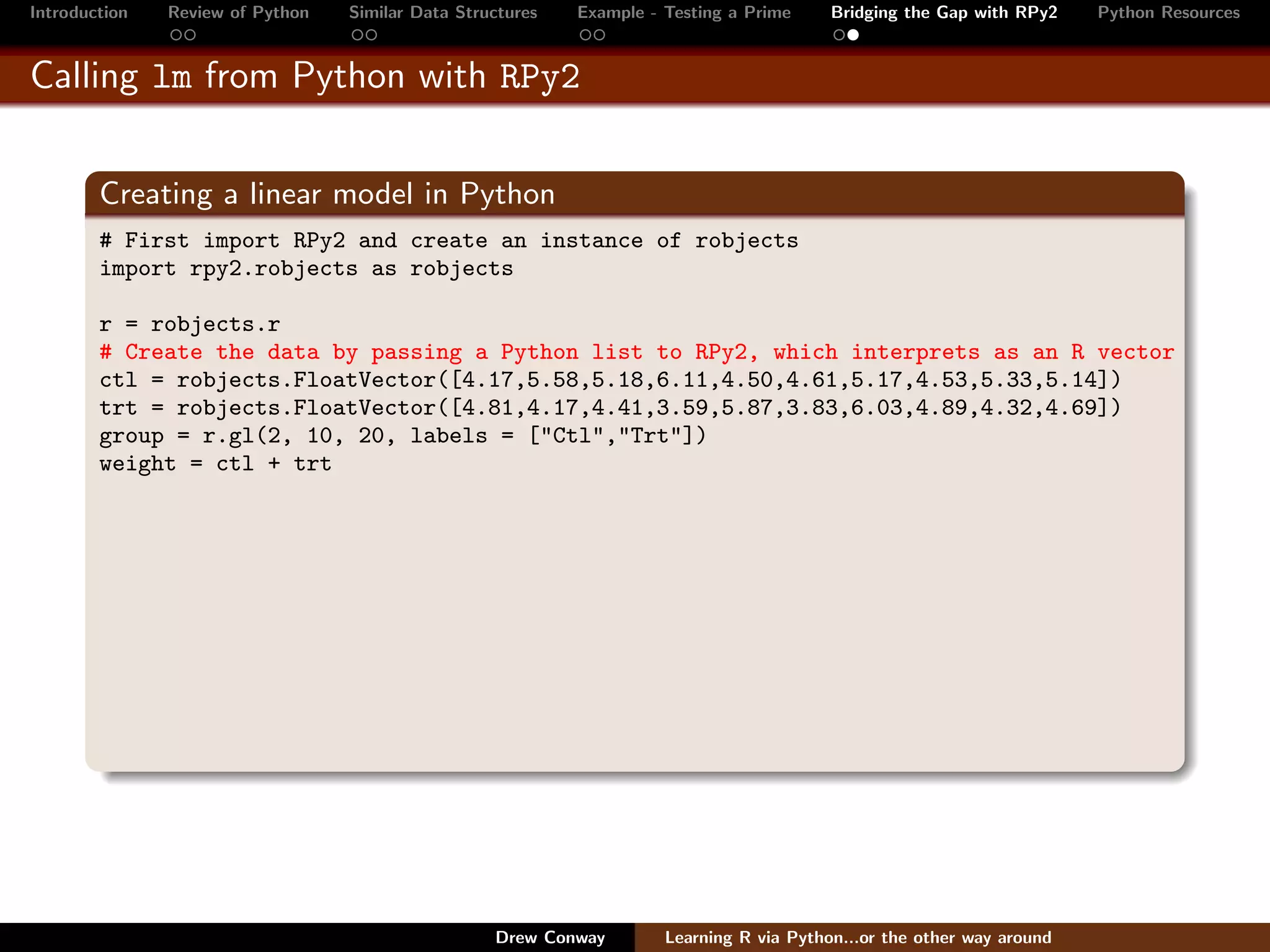
Task: Open the Introduction section link
Action: click(x=79, y=12)
